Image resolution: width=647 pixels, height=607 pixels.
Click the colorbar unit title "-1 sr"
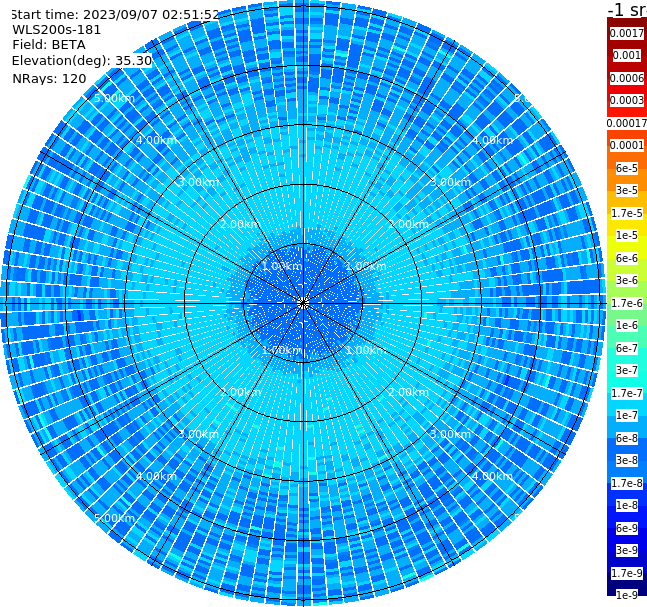point(628,9)
